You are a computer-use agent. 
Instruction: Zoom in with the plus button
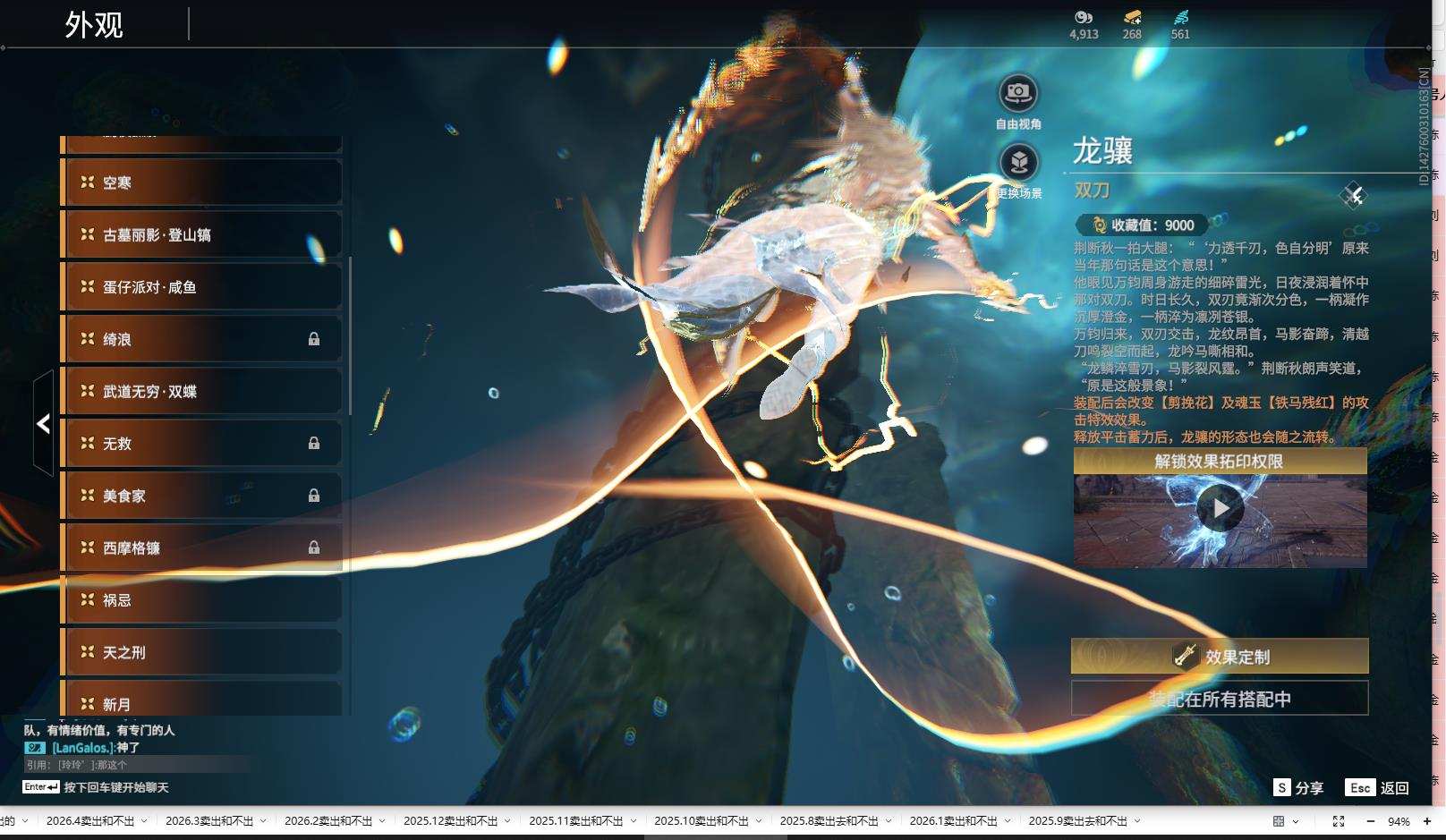pyautogui.click(x=1427, y=821)
